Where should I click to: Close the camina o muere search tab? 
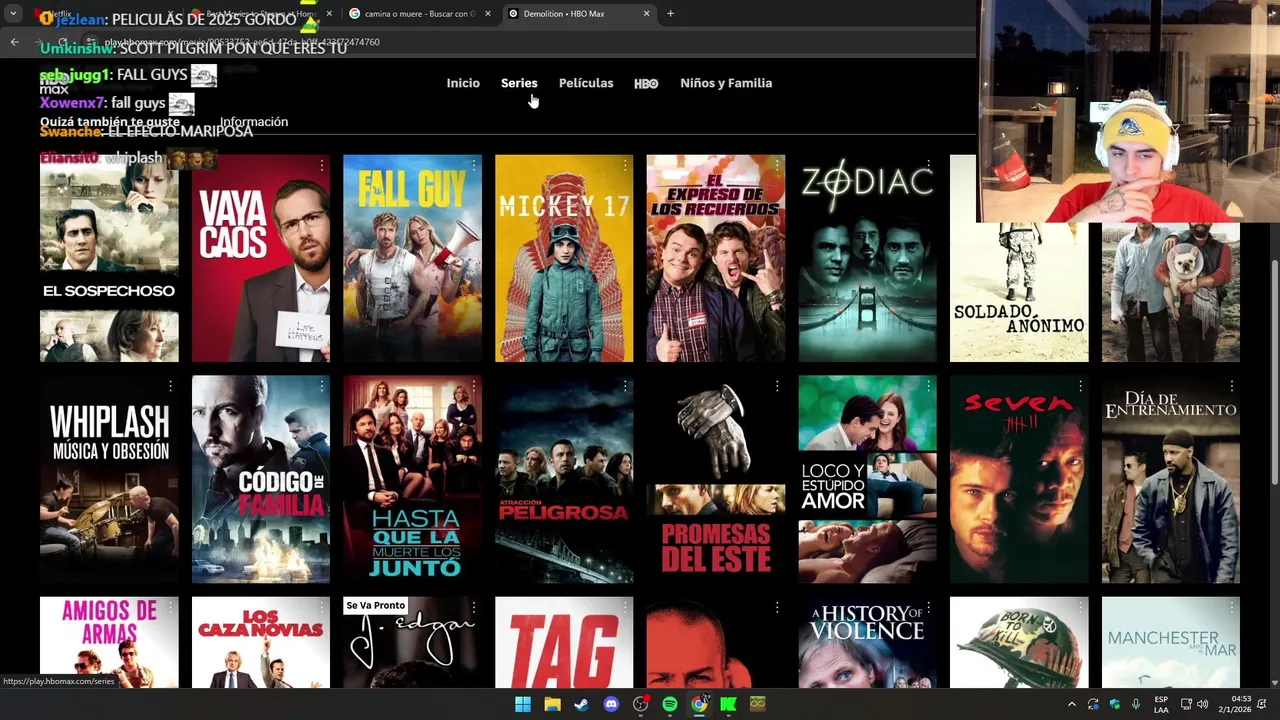(x=488, y=14)
